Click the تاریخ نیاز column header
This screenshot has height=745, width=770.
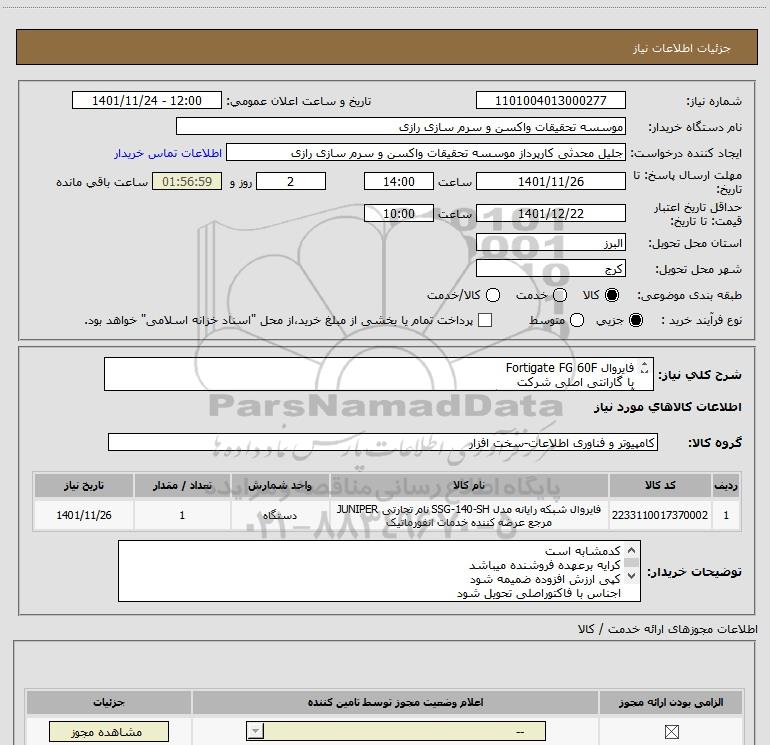(84, 485)
